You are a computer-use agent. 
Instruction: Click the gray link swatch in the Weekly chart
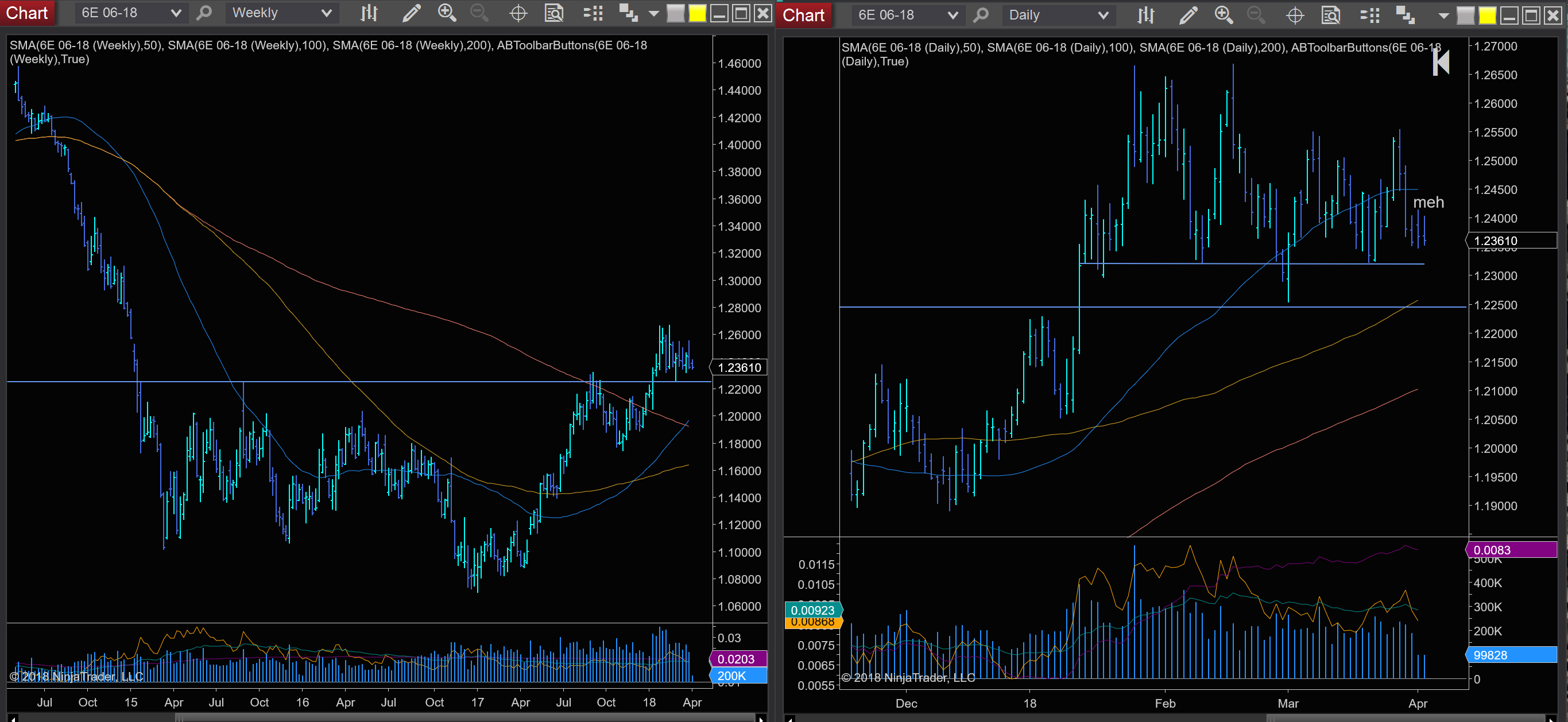[x=676, y=13]
